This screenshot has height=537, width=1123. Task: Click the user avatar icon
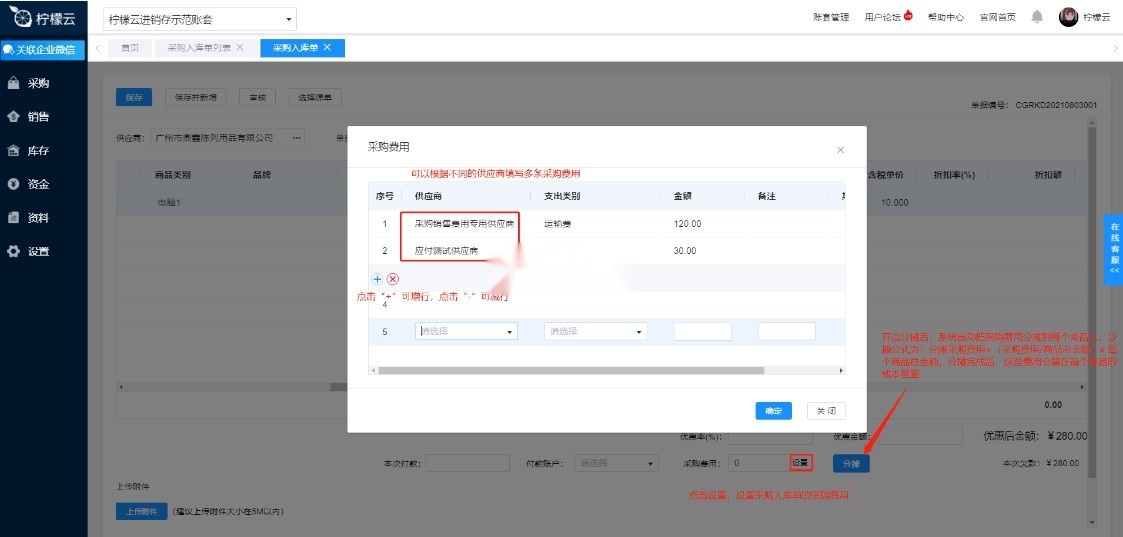(x=1068, y=17)
